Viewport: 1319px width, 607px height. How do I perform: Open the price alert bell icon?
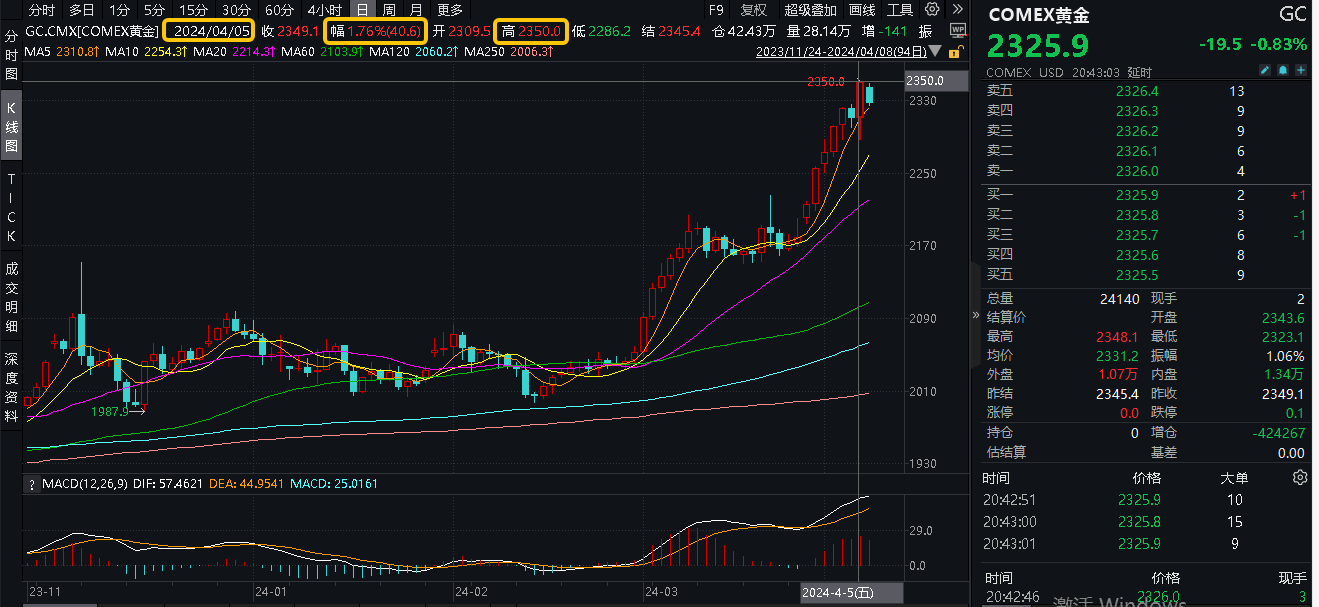pyautogui.click(x=1283, y=70)
